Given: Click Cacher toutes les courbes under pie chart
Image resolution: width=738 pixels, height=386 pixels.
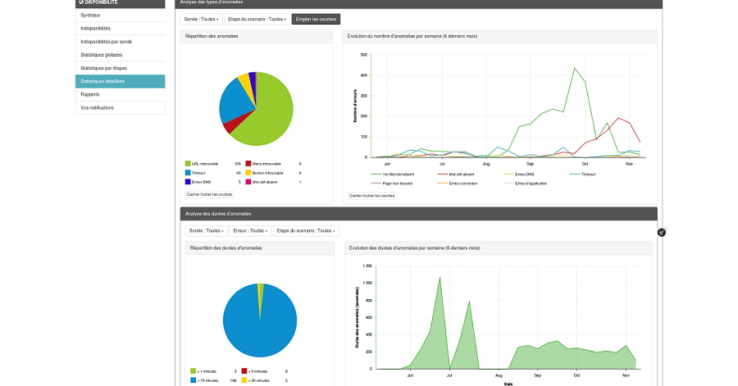Looking at the screenshot, I should pos(209,194).
